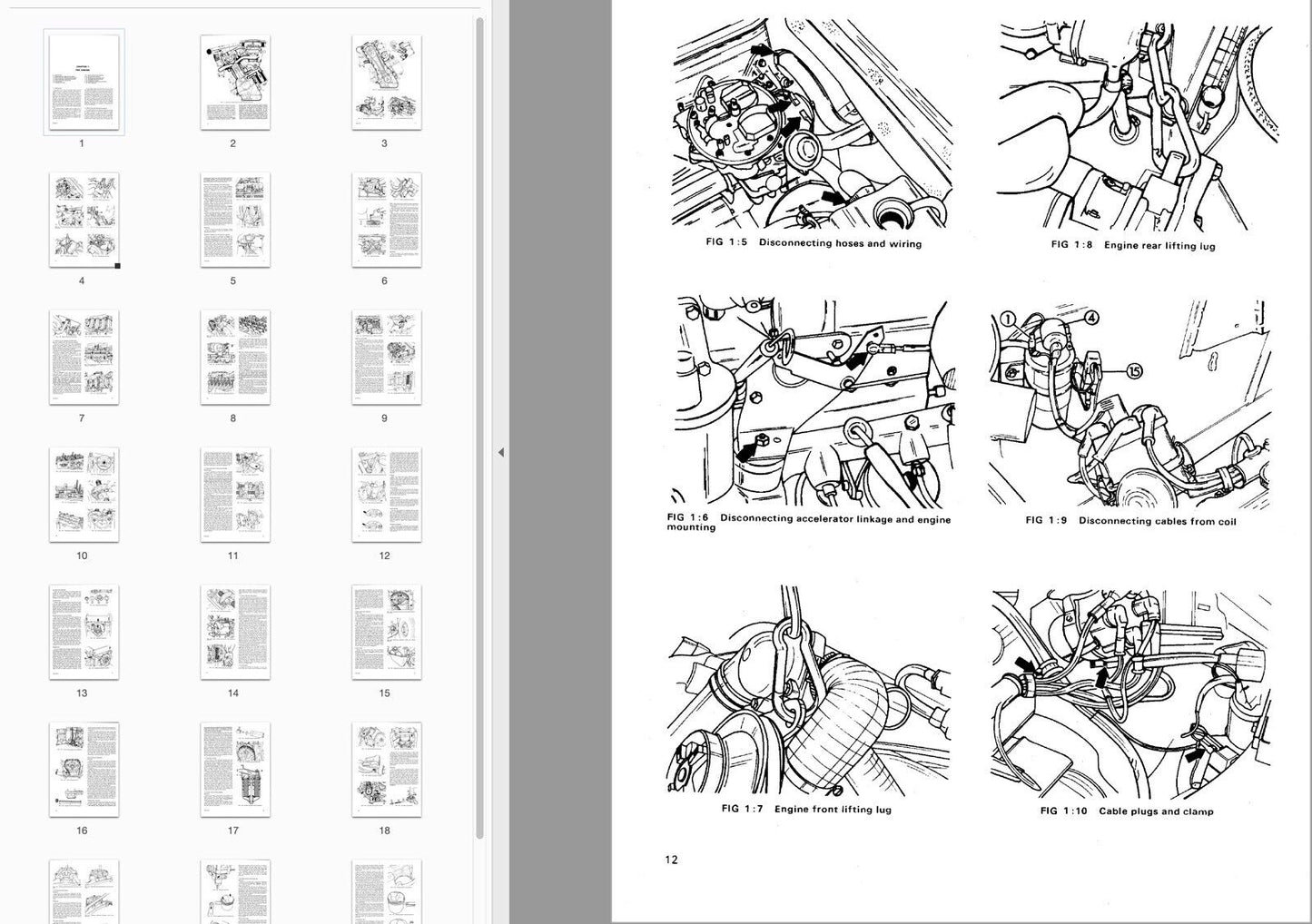Select page 17 thumbnail

tap(234, 770)
